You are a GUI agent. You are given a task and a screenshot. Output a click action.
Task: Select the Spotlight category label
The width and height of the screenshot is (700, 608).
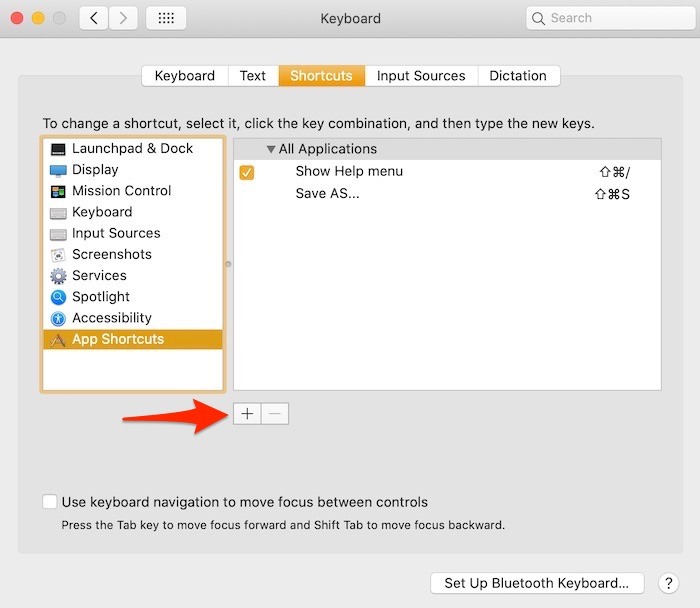pos(101,297)
